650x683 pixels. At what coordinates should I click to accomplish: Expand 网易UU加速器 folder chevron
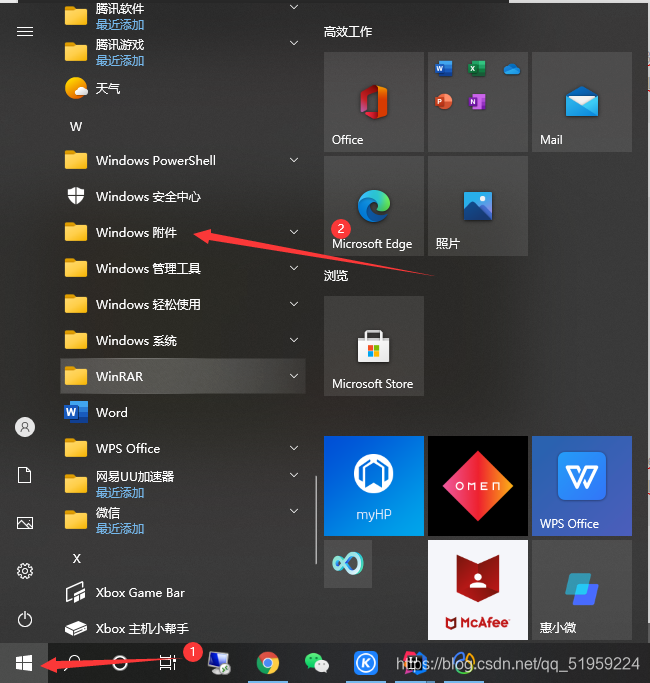pyautogui.click(x=295, y=475)
